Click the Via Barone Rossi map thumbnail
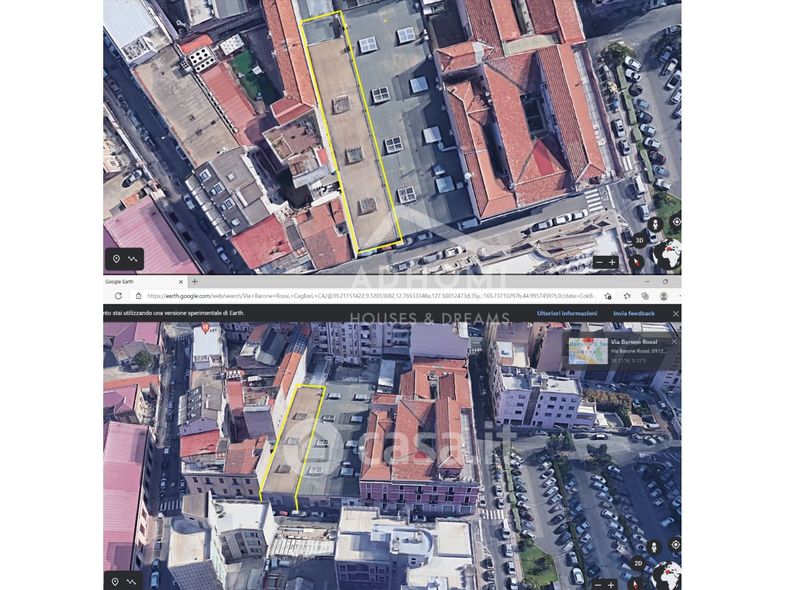 click(x=588, y=351)
